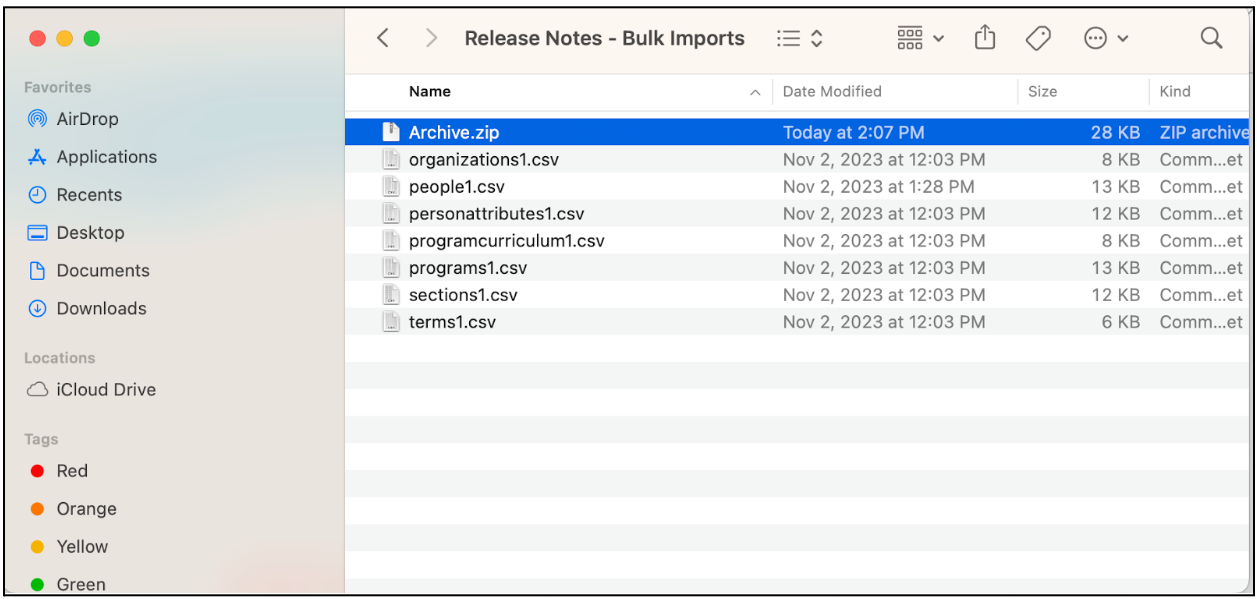1257x599 pixels.
Task: Open Desktop in the sidebar
Action: coord(90,233)
